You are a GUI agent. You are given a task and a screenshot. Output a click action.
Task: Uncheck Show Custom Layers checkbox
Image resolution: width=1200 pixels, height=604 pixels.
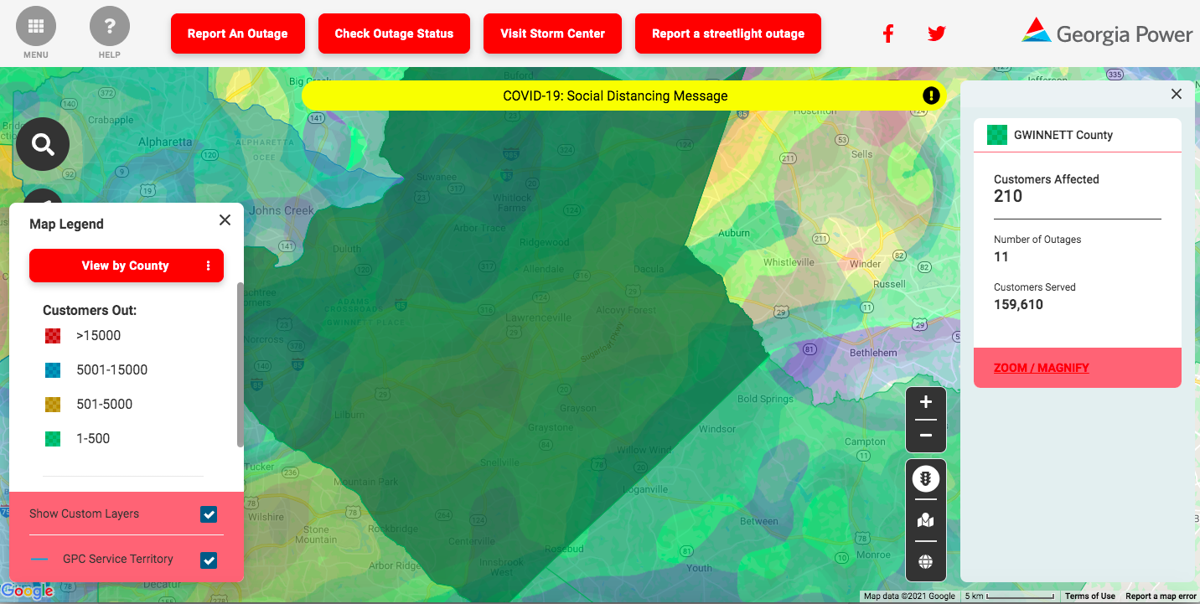click(209, 514)
